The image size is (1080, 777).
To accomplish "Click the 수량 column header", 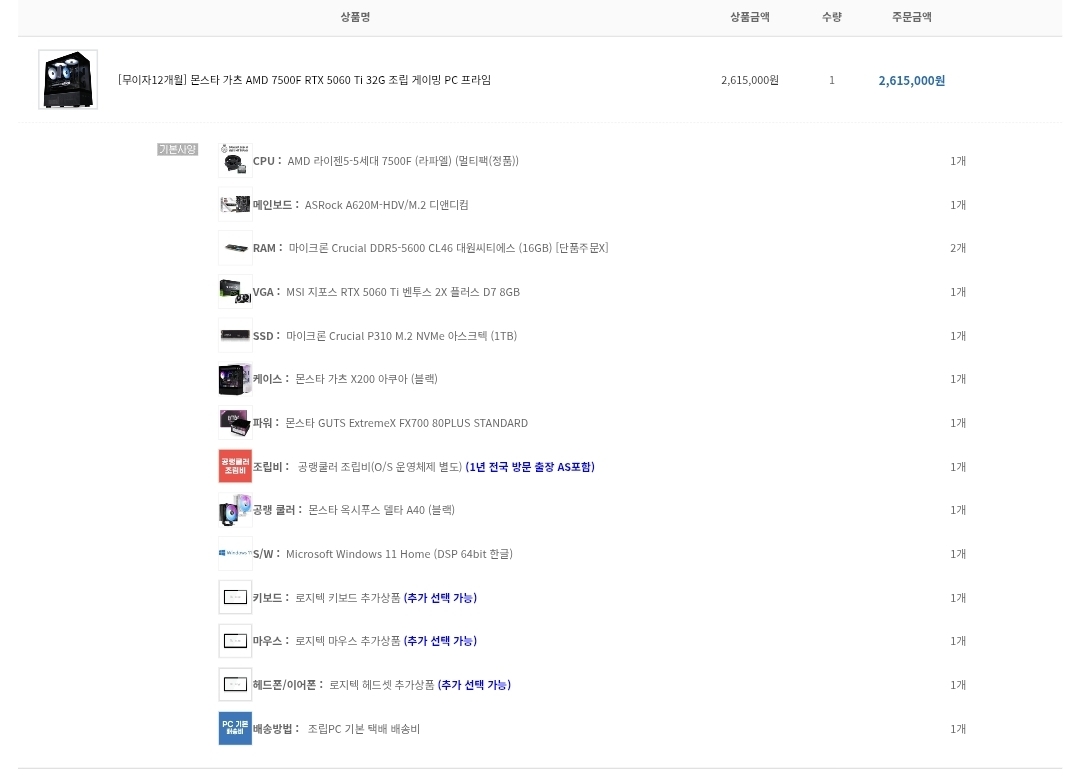I will 831,17.
